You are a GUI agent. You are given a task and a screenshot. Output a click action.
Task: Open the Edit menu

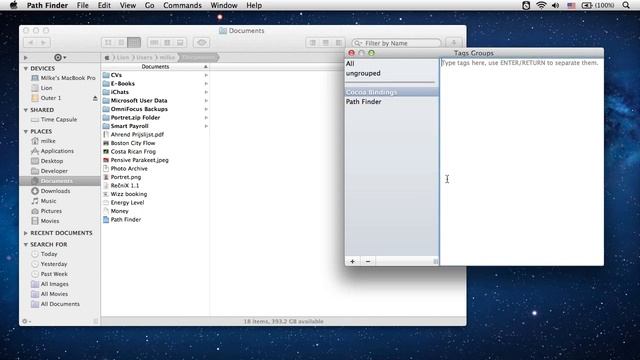pos(104,5)
